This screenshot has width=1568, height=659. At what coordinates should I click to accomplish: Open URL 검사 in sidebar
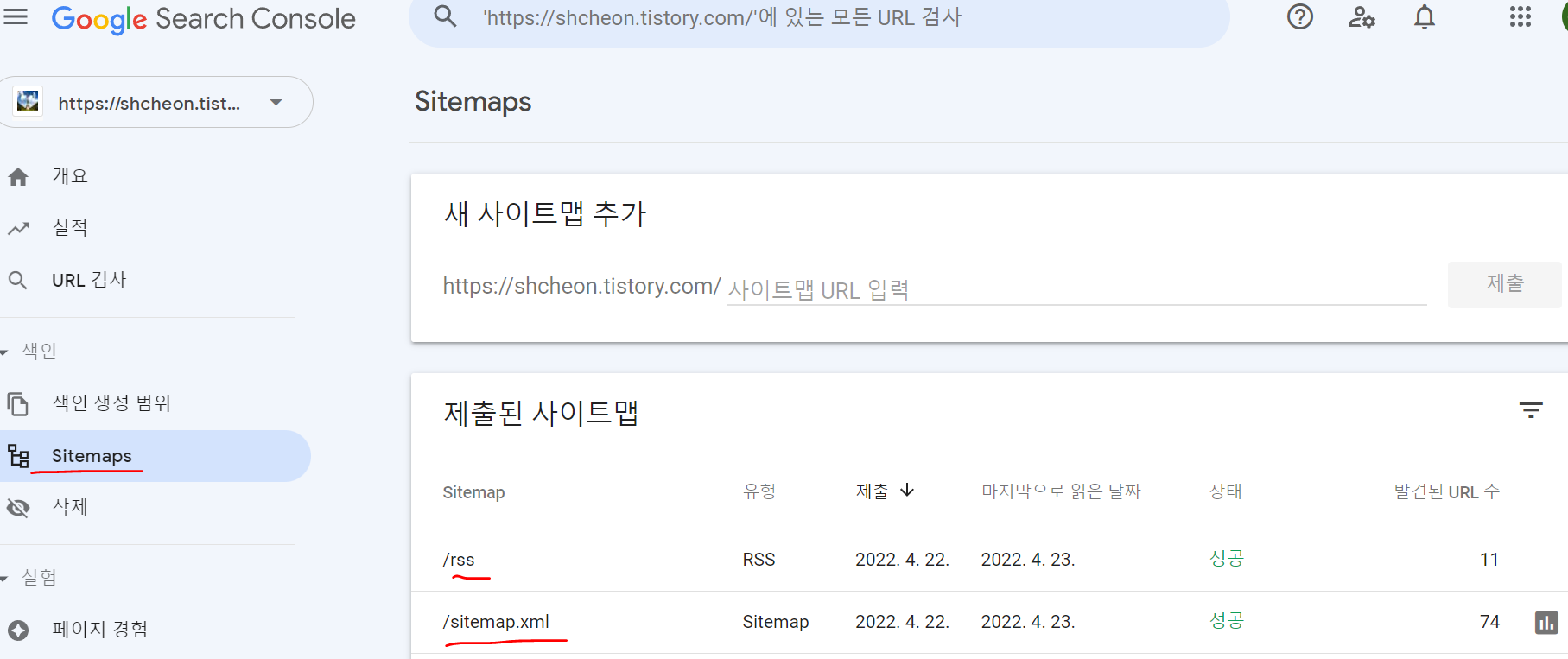(x=89, y=280)
